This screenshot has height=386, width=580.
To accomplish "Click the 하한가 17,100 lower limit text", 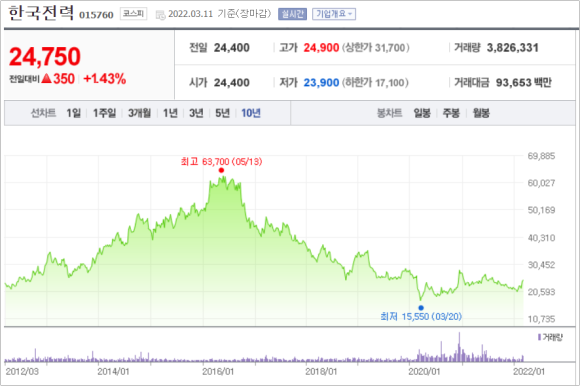I will [375, 82].
